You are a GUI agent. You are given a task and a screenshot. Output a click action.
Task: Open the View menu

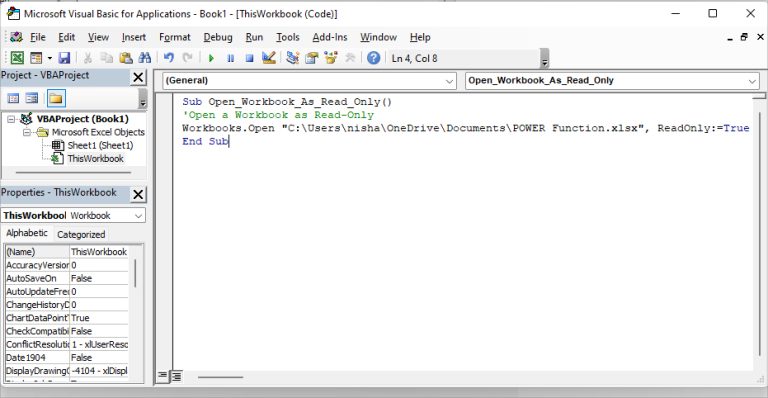coord(98,37)
